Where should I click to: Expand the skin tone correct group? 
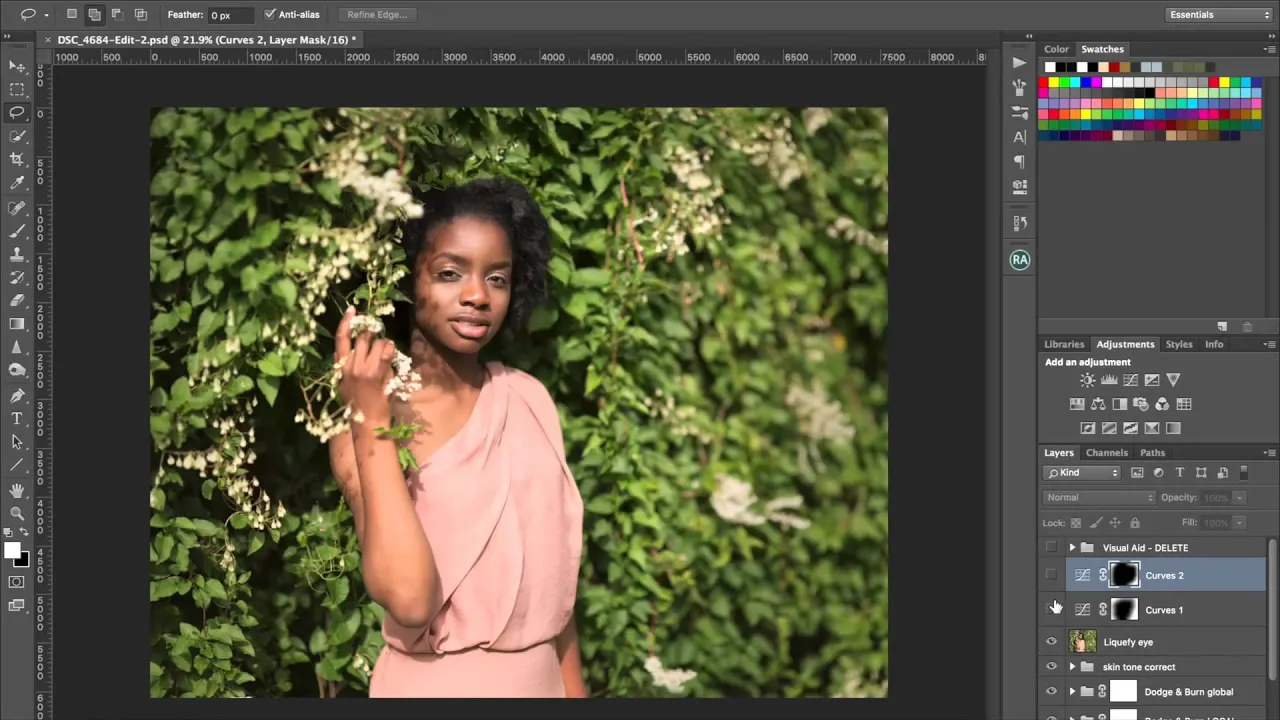tap(1072, 667)
